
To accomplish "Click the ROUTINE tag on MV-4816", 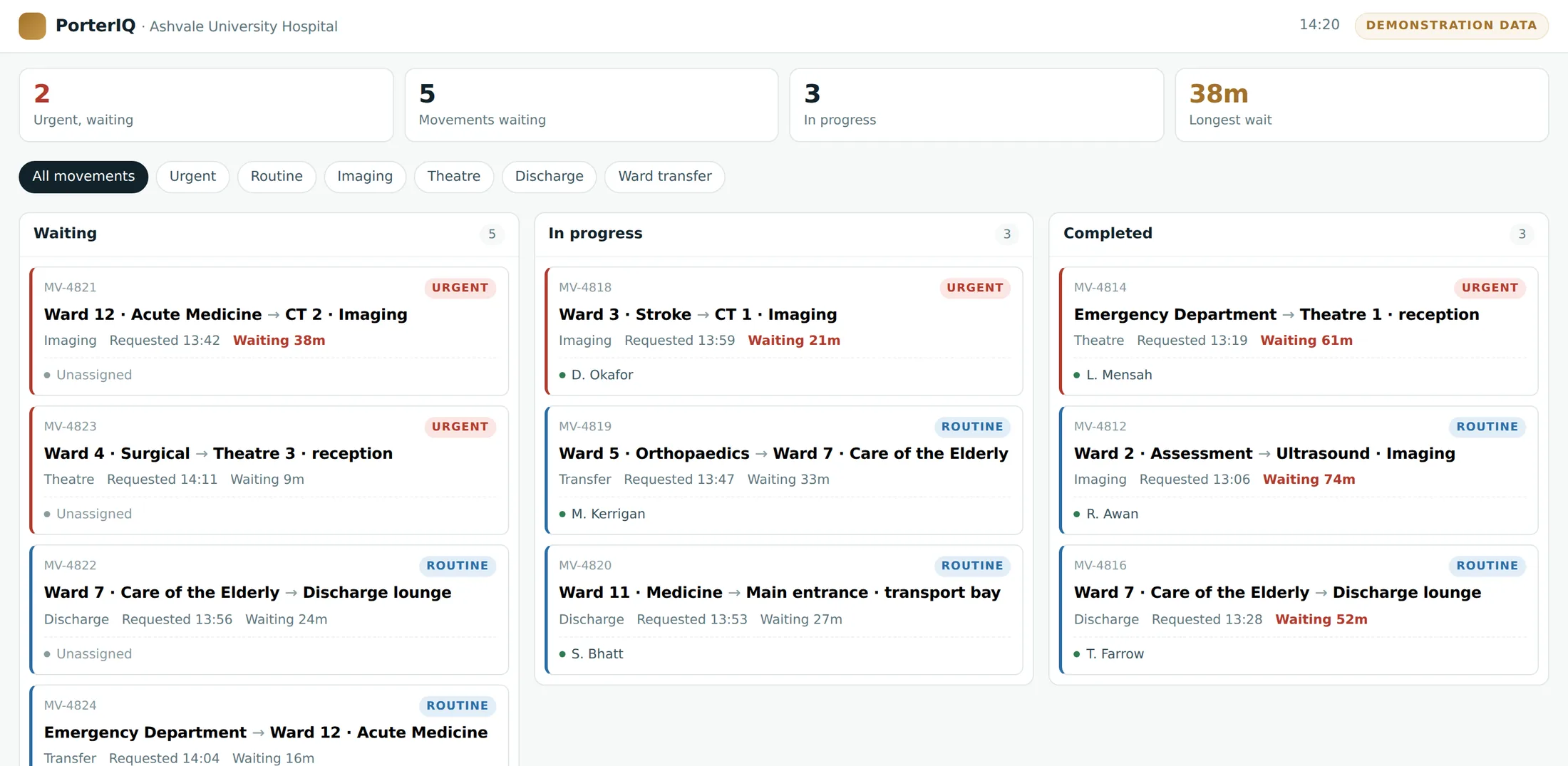I will (1487, 566).
